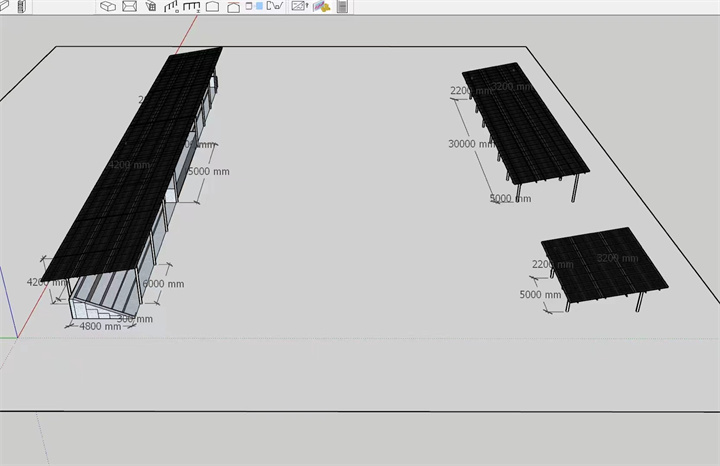Select the 3200 mm label on square canopy
Image resolution: width=720 pixels, height=466 pixels.
click(616, 258)
